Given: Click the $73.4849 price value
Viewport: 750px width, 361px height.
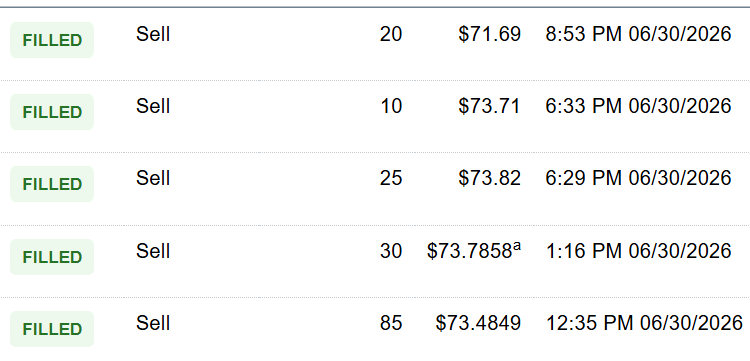Looking at the screenshot, I should coord(478,323).
